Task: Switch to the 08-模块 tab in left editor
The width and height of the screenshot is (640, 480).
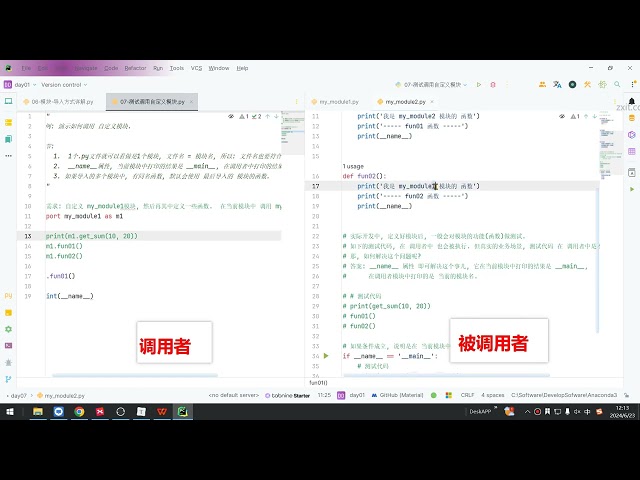Action: (59, 102)
